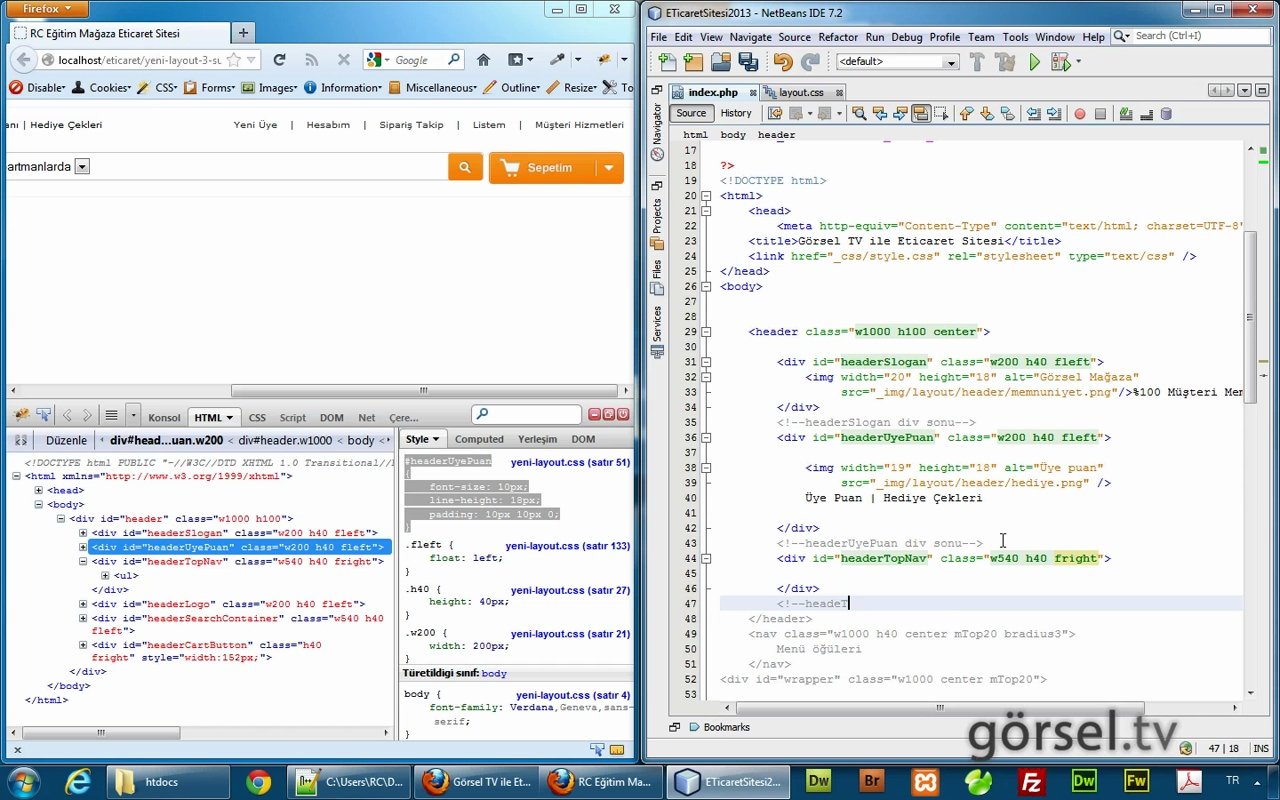Open htdocs folder in taskbar
This screenshot has height=800, width=1280.
(167, 781)
